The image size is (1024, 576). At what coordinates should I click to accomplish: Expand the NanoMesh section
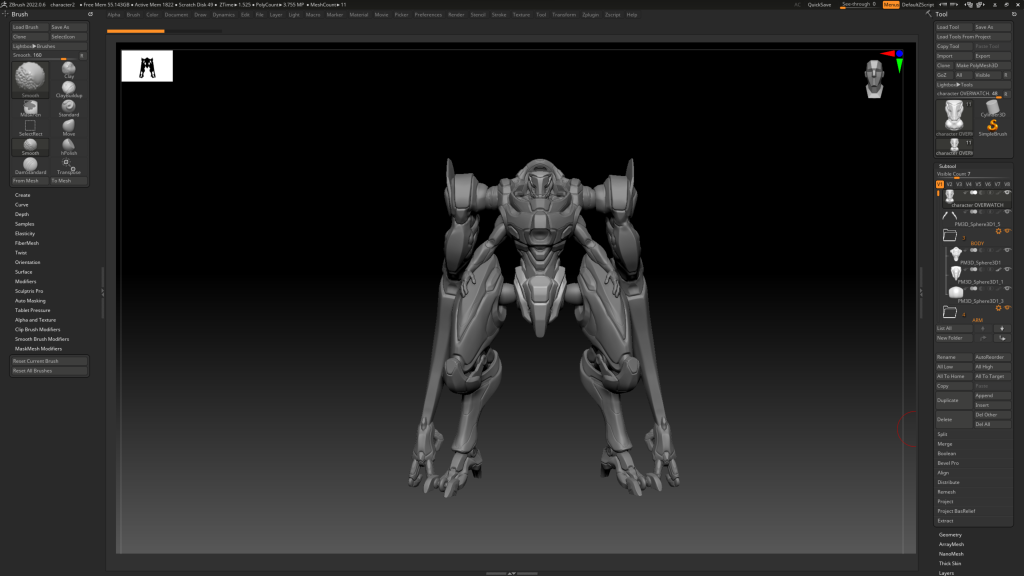pos(951,554)
